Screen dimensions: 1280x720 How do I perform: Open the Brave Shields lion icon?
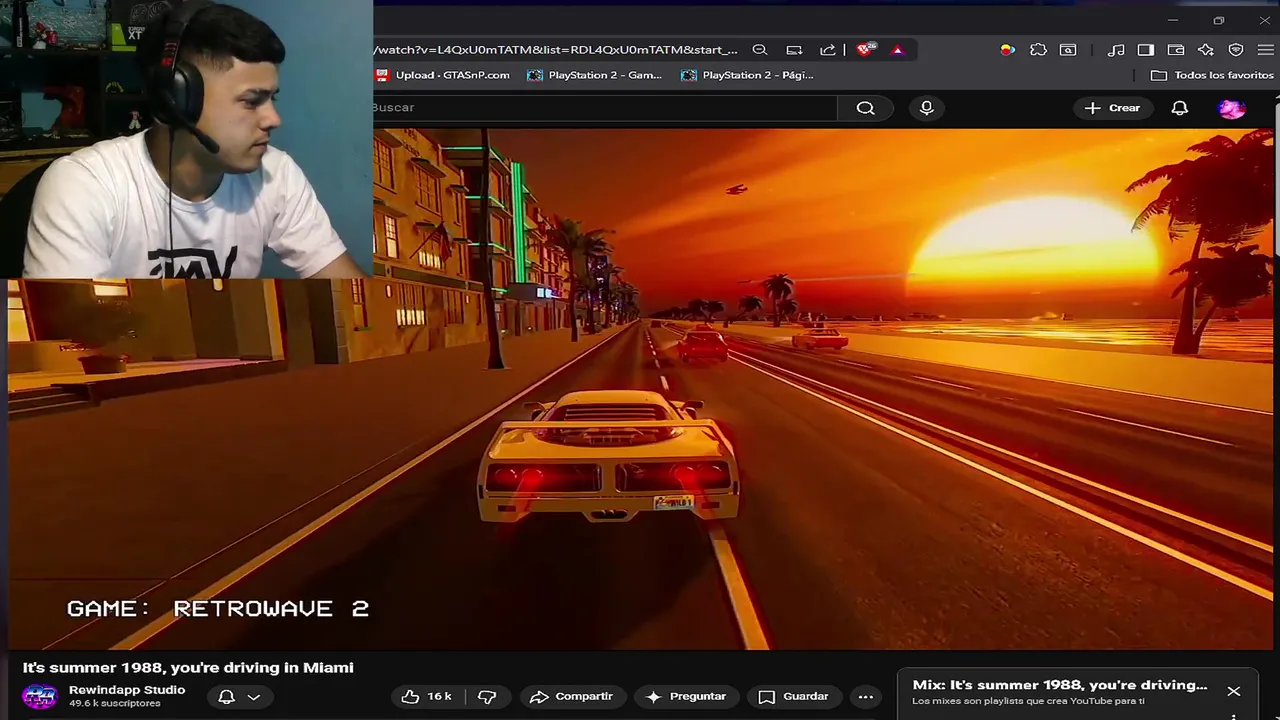865,50
